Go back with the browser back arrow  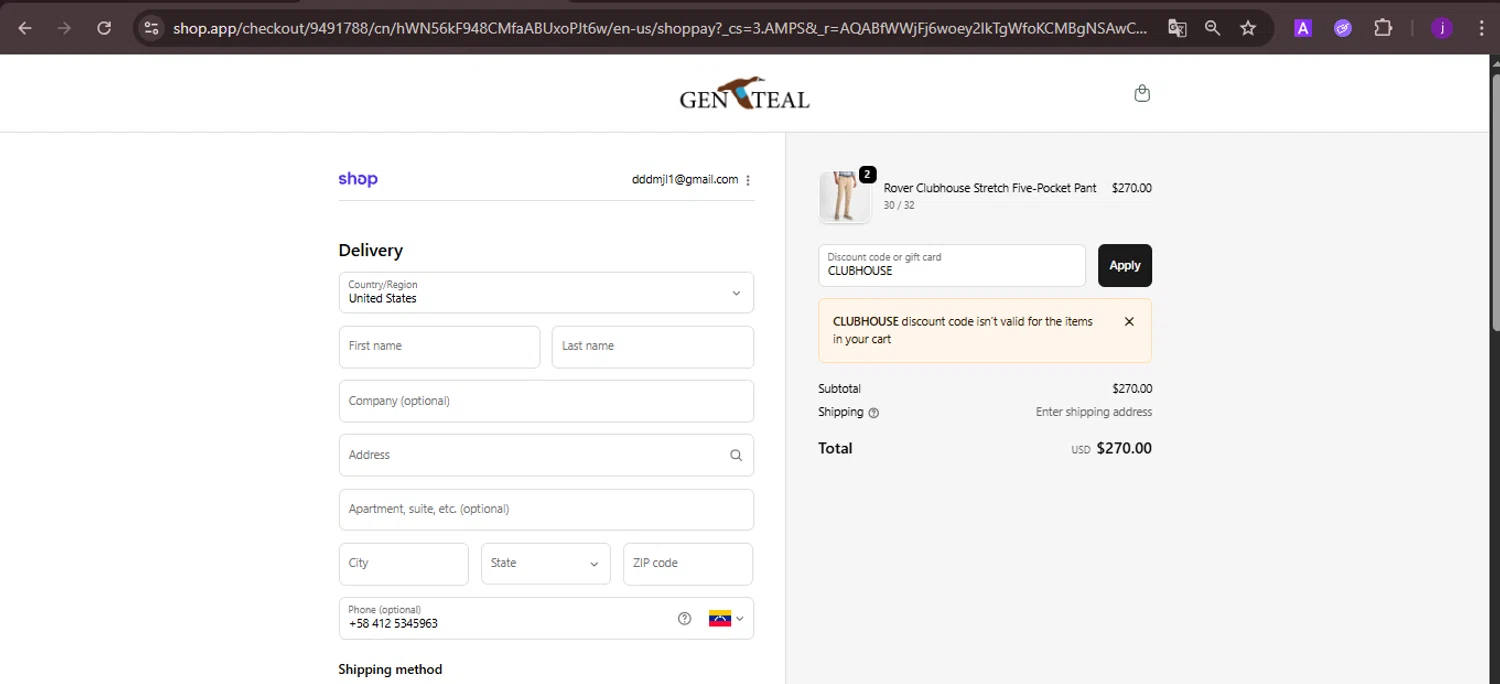point(25,28)
